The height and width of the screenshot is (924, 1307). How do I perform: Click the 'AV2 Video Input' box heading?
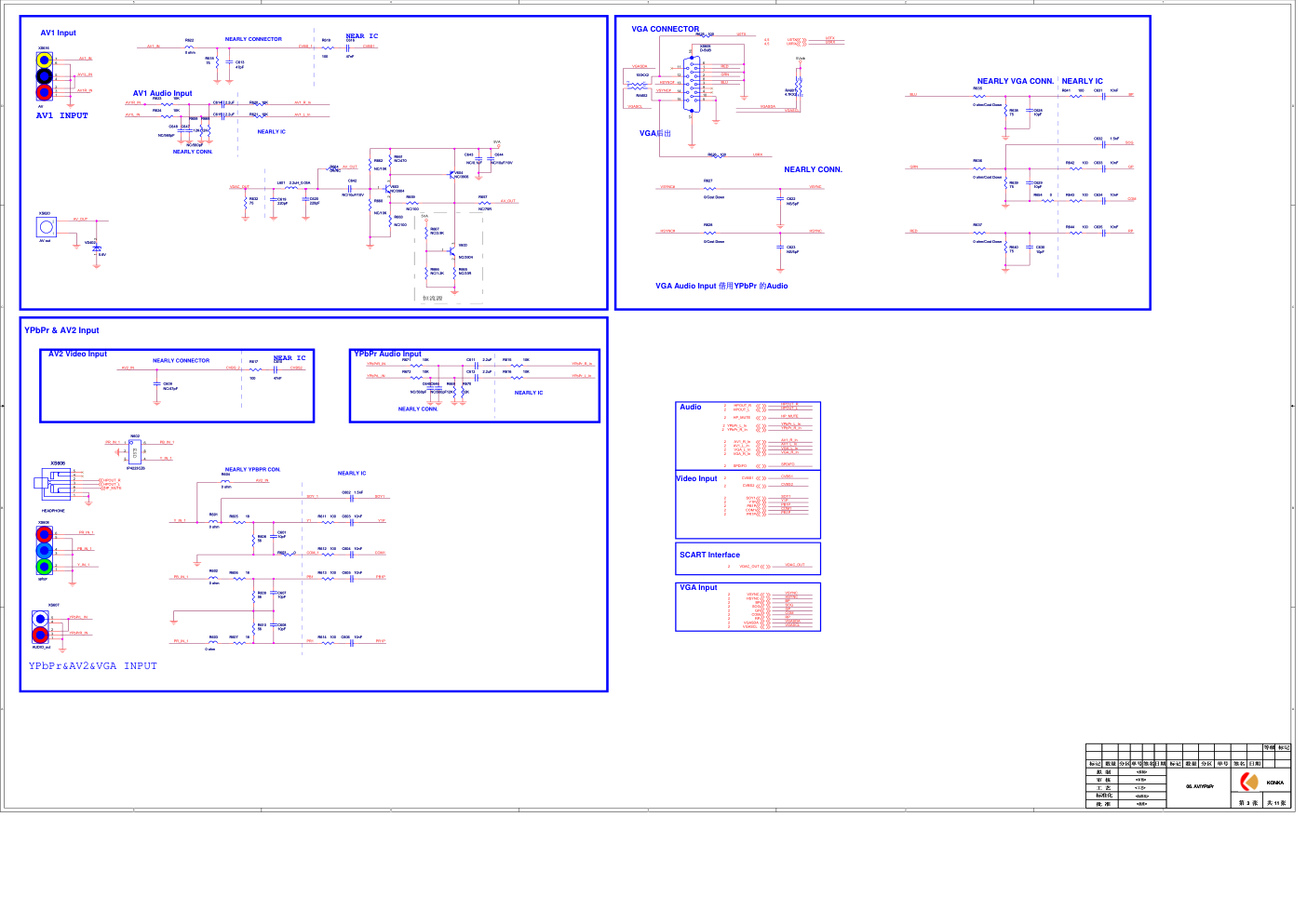(77, 354)
